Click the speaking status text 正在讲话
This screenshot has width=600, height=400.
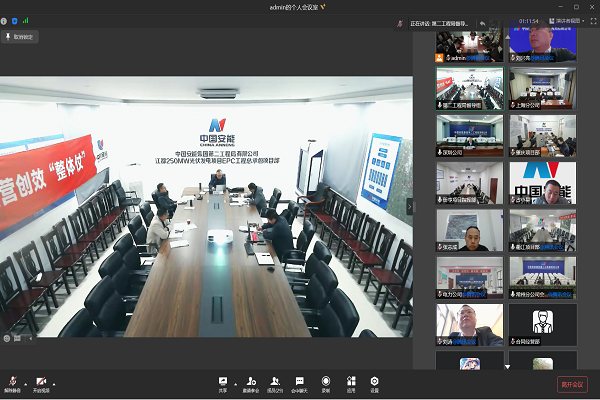439,23
